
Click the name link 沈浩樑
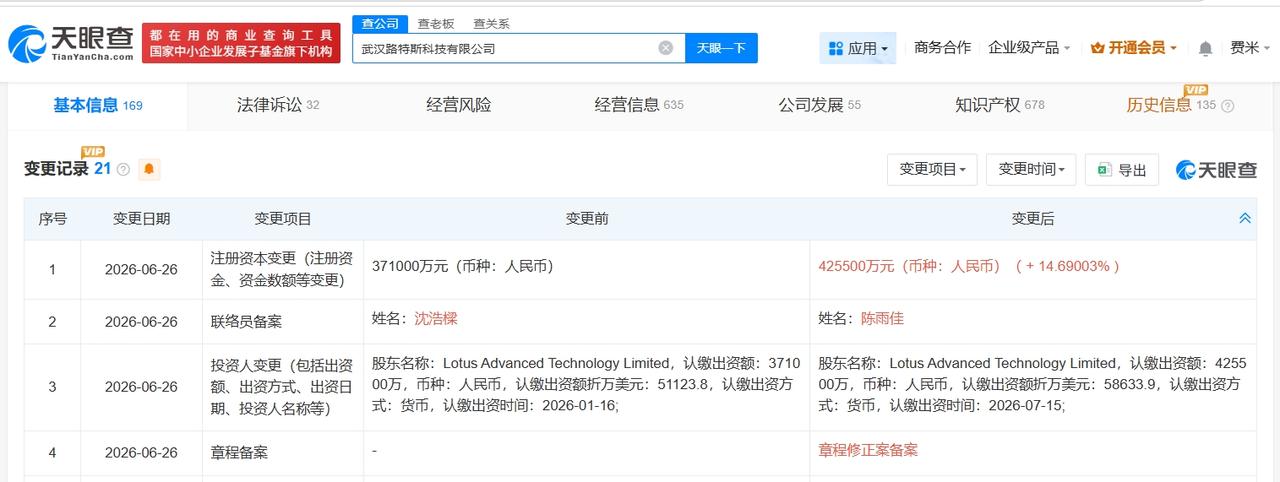436,319
